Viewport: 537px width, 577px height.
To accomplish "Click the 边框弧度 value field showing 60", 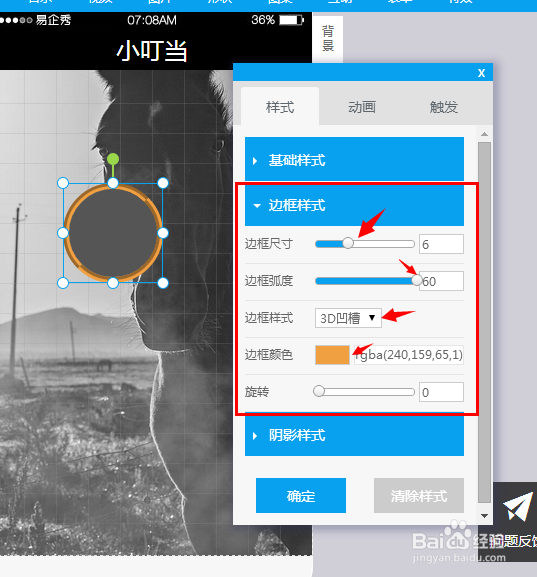I will [x=441, y=281].
